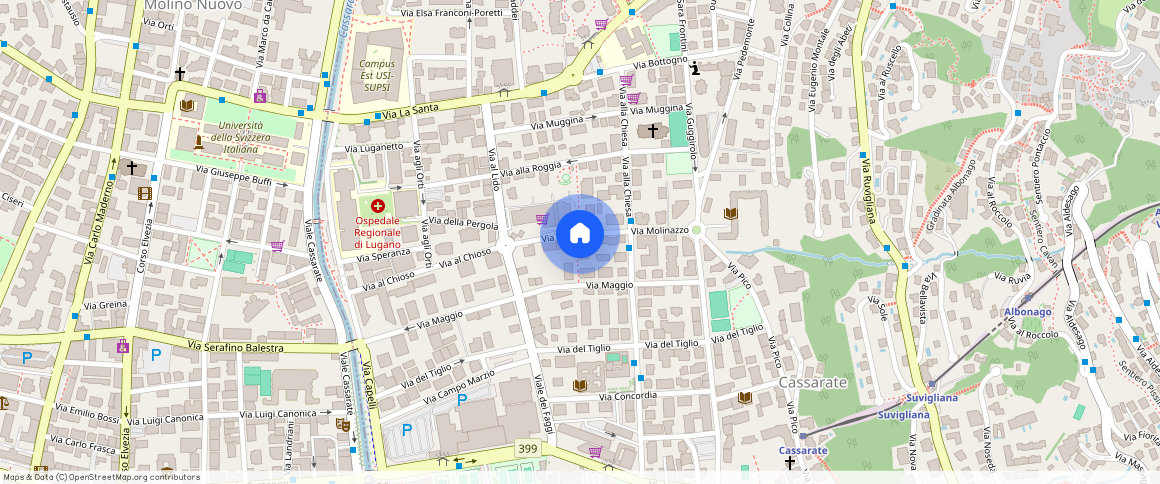1160x484 pixels.
Task: Click the cinema film icon near Corso Elvezia
Action: (x=146, y=193)
